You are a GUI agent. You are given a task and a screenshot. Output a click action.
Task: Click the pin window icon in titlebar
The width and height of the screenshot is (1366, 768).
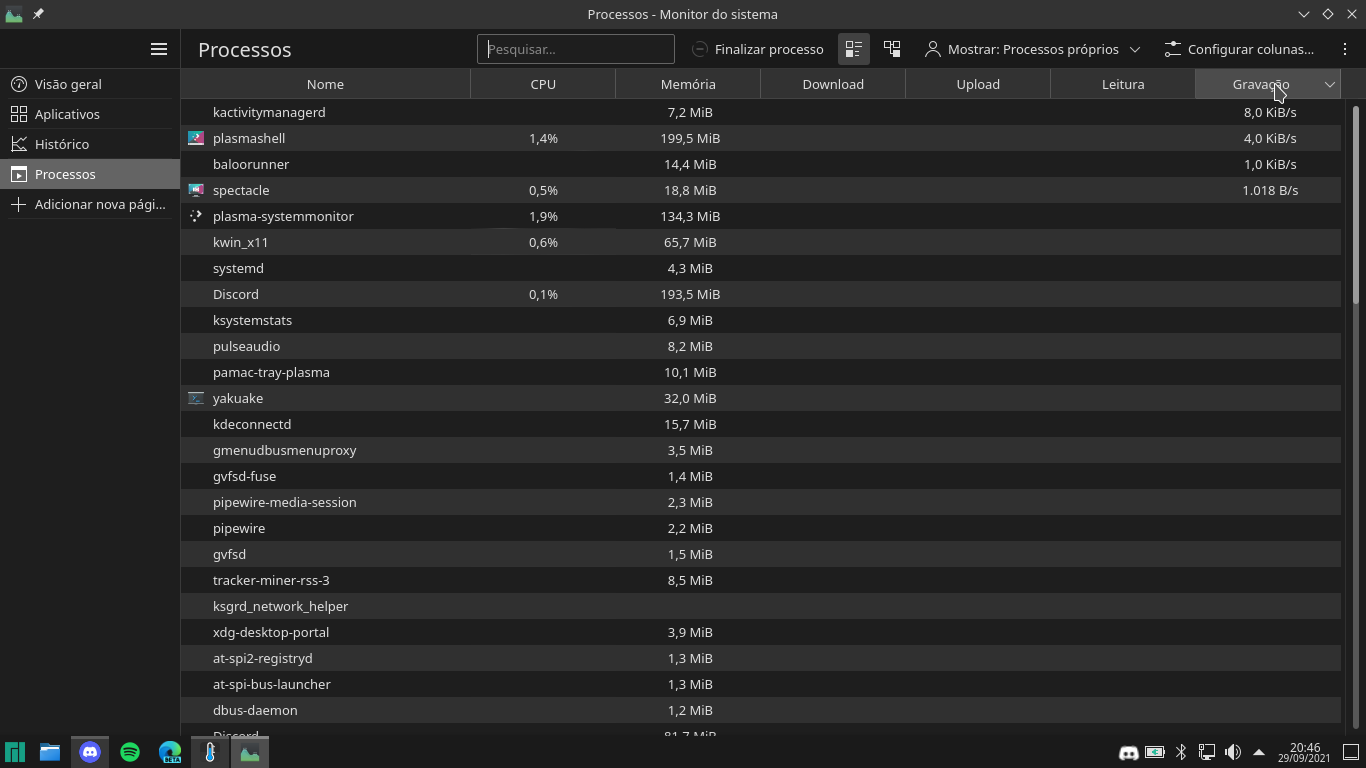[x=38, y=14]
